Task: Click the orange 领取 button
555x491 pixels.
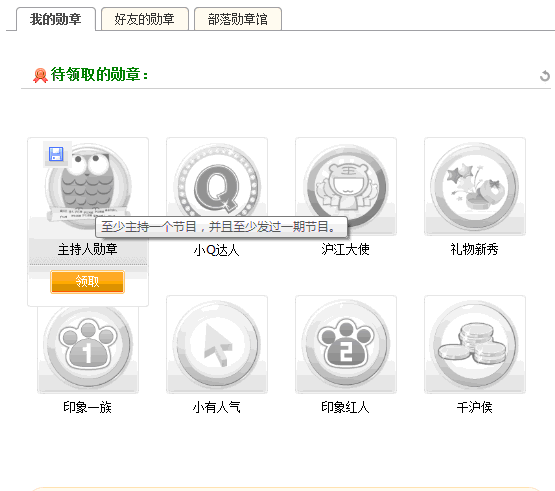Action: coord(87,281)
